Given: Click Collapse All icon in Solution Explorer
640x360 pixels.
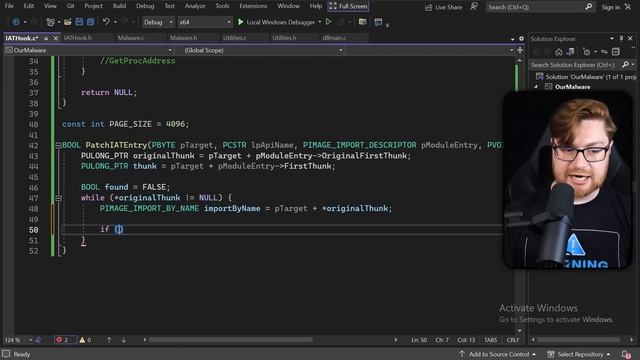Looking at the screenshot, I should tap(616, 52).
